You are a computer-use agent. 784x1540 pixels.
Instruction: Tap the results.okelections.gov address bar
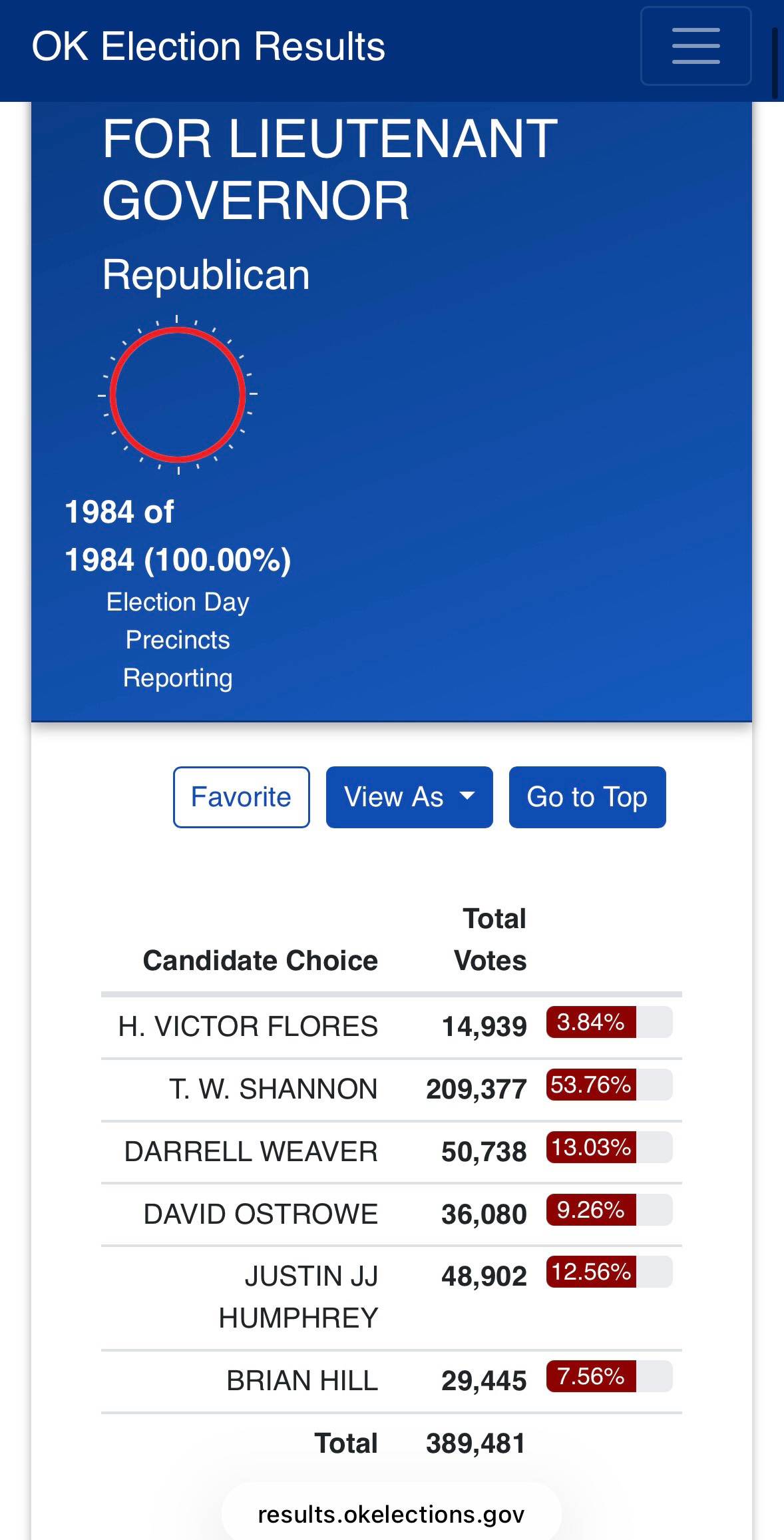pyautogui.click(x=391, y=1514)
